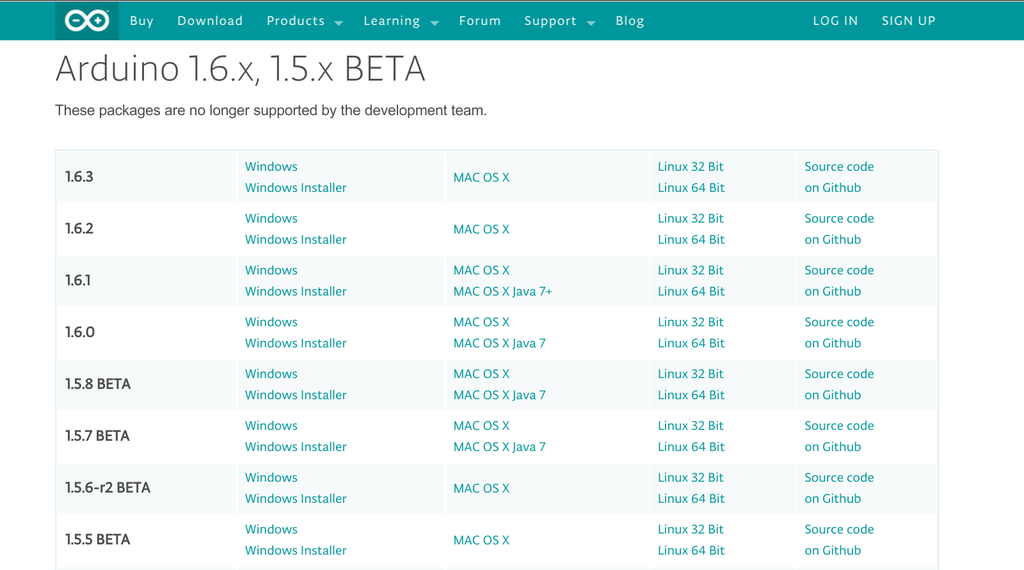Open Source code link for 1.6.2
Viewport: 1024px width, 570px height.
pos(839,218)
